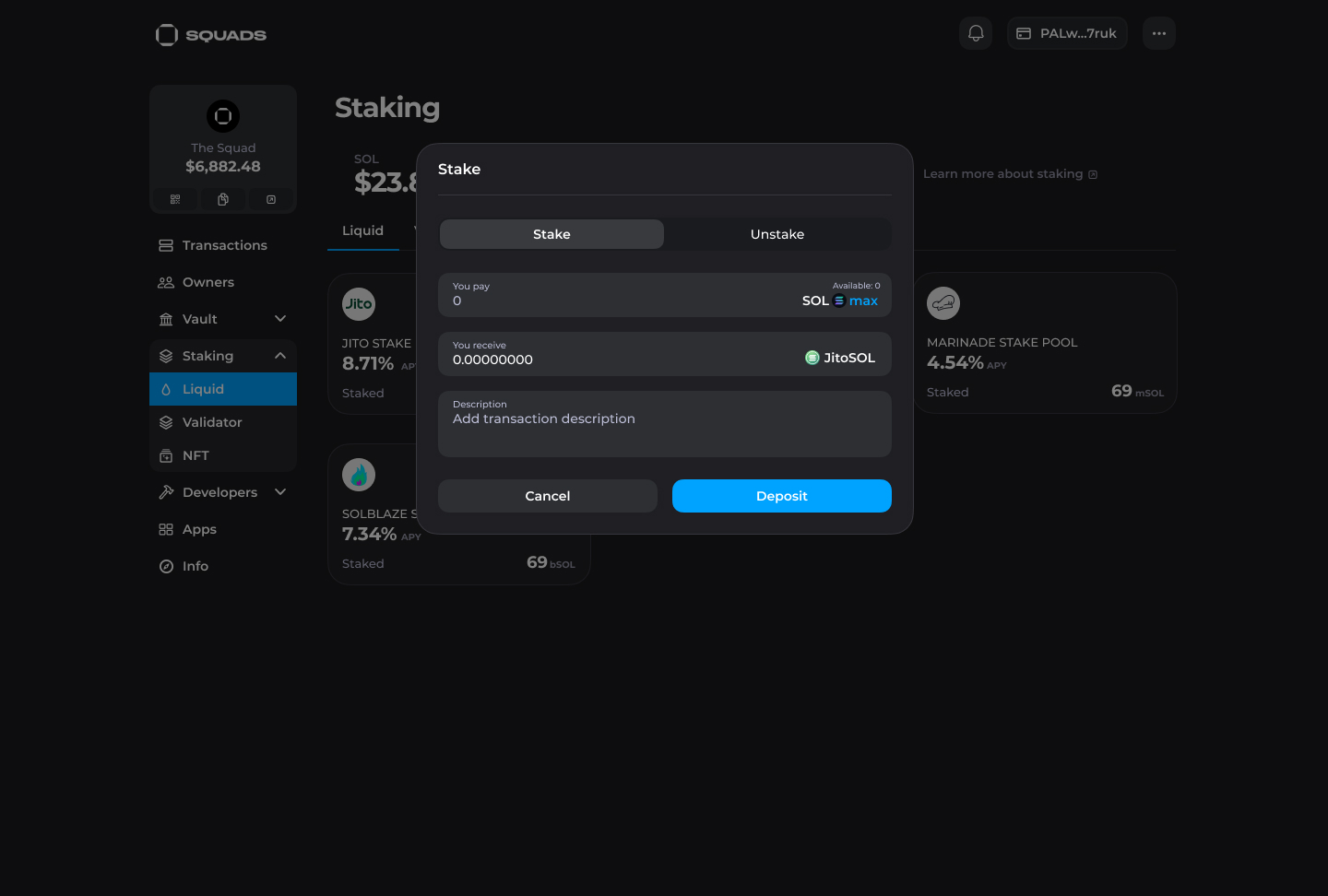Open squad in external explorer

coord(271,199)
